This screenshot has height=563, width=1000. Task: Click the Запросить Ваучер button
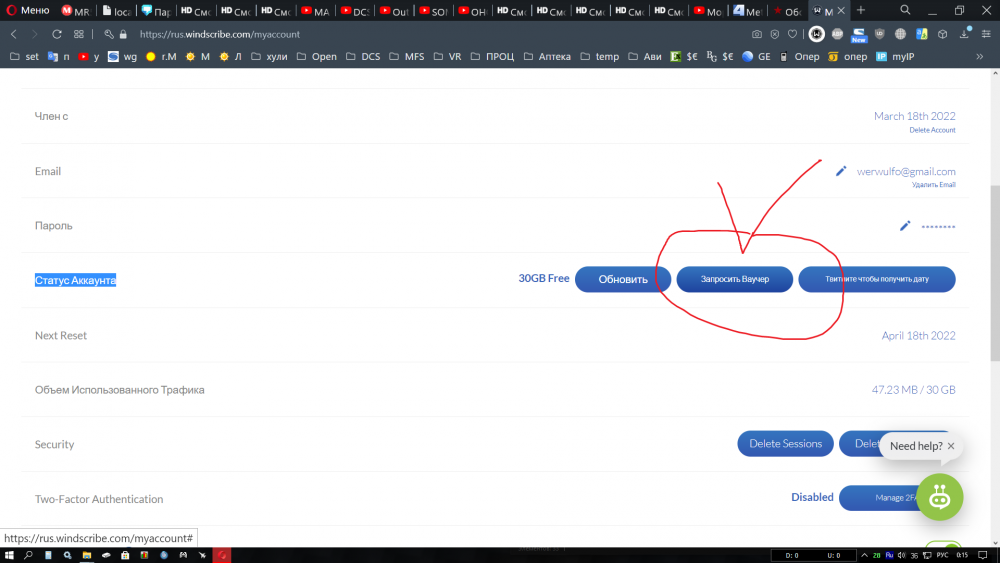735,279
